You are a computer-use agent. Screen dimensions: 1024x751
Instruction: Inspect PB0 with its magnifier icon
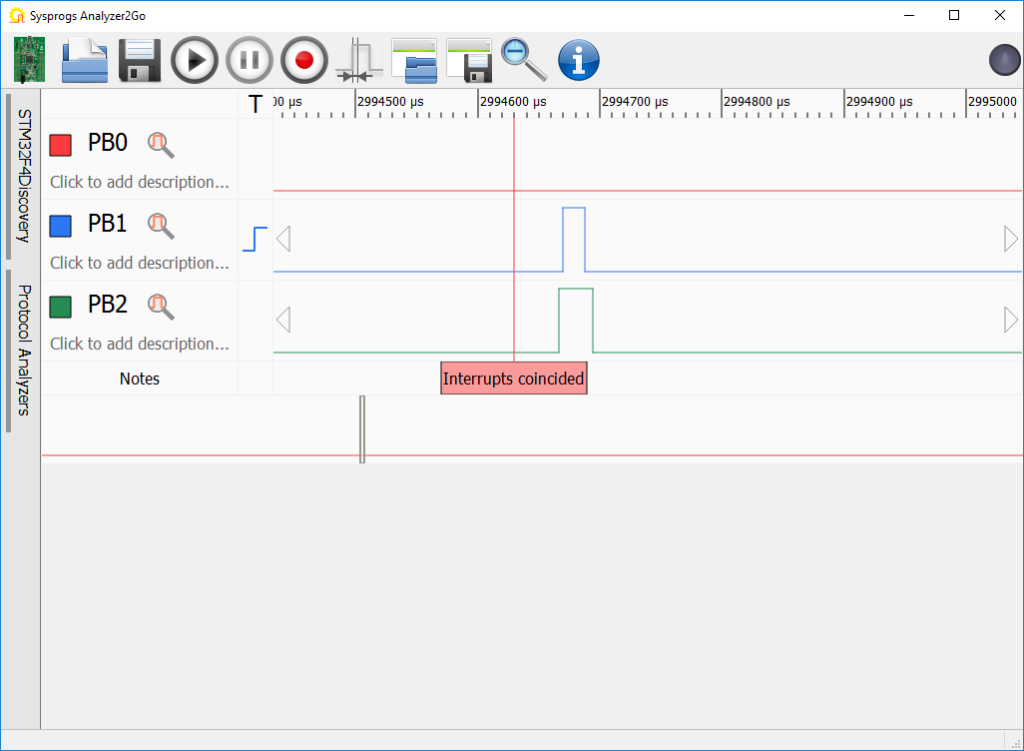point(160,144)
